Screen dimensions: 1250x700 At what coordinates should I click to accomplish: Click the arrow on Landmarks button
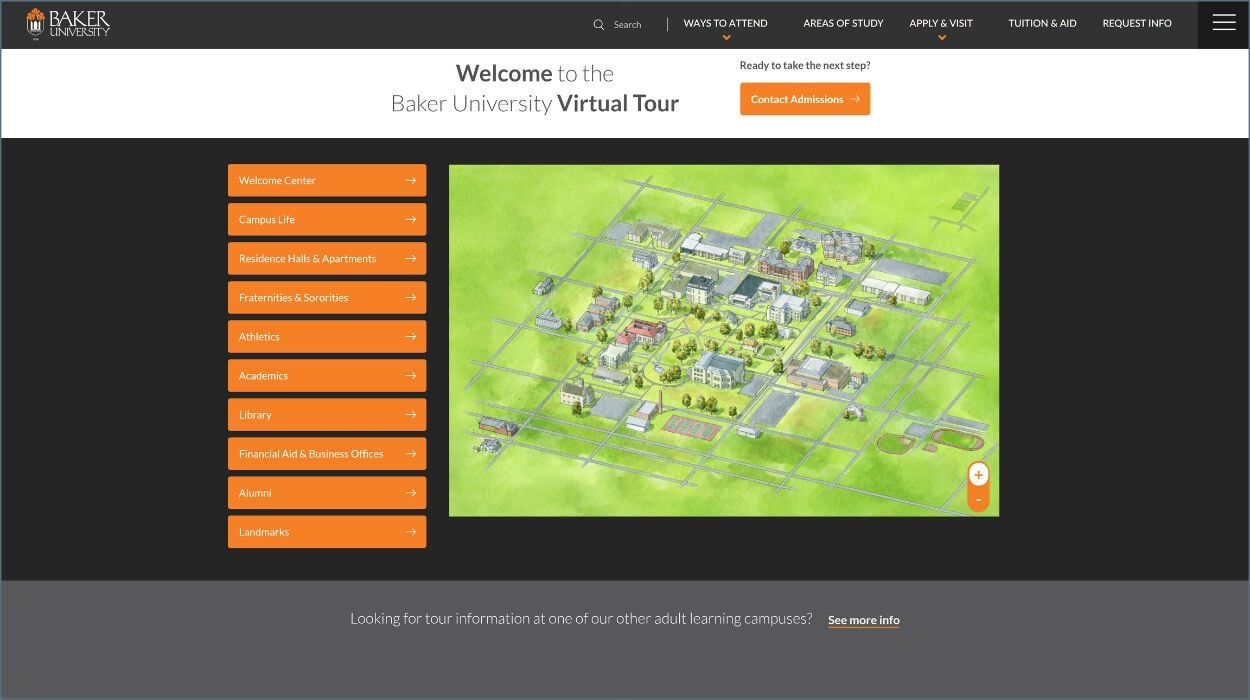(411, 532)
